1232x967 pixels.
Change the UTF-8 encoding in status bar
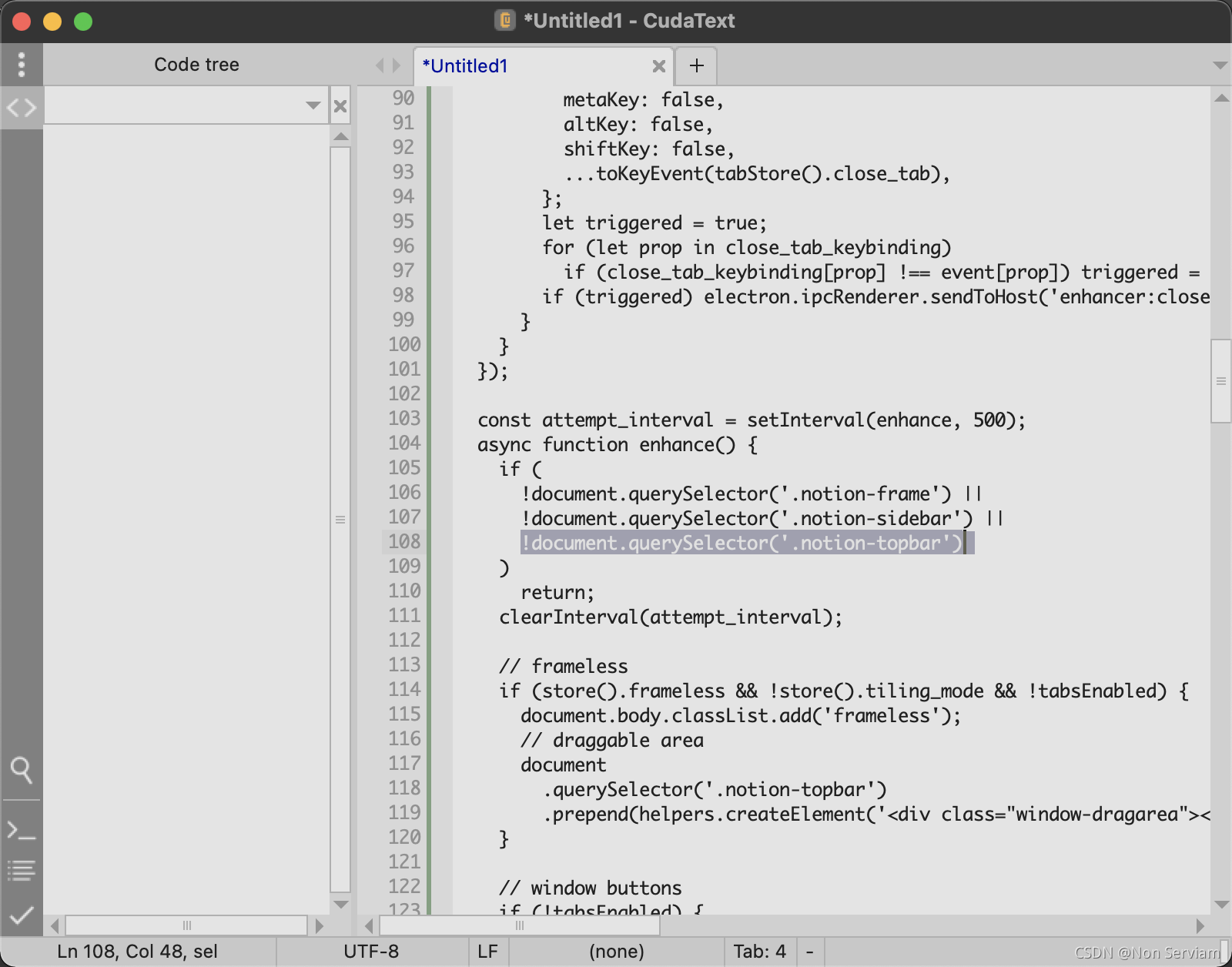point(371,952)
